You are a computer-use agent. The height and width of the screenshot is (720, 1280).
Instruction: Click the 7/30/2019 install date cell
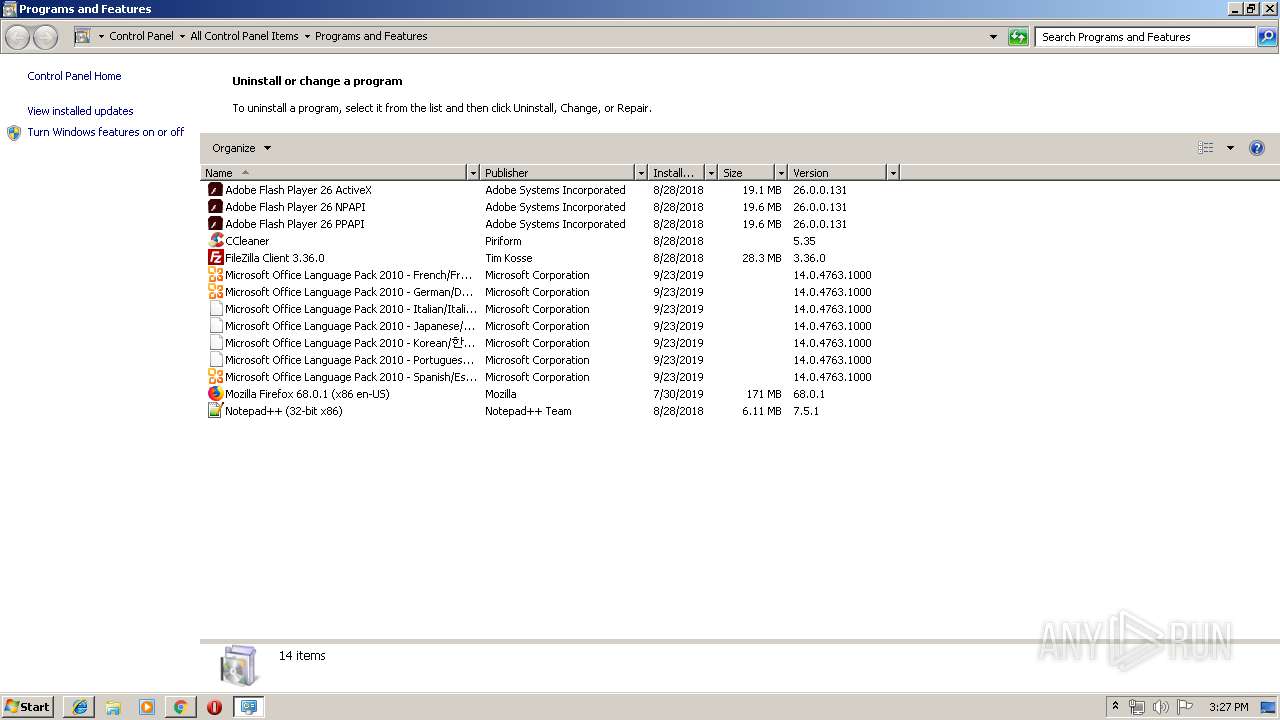tap(678, 394)
